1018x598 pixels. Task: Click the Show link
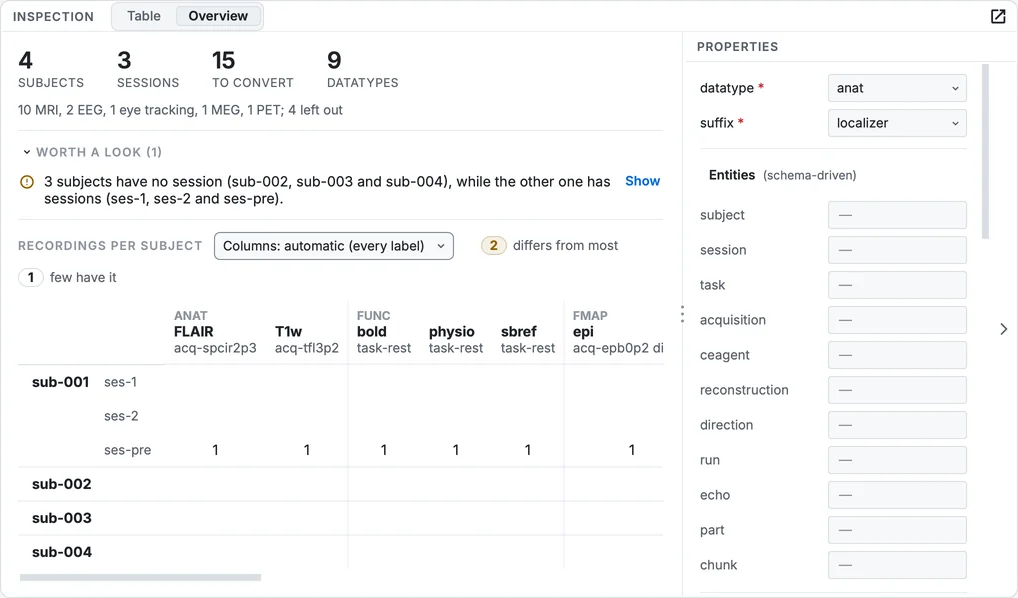click(x=642, y=181)
